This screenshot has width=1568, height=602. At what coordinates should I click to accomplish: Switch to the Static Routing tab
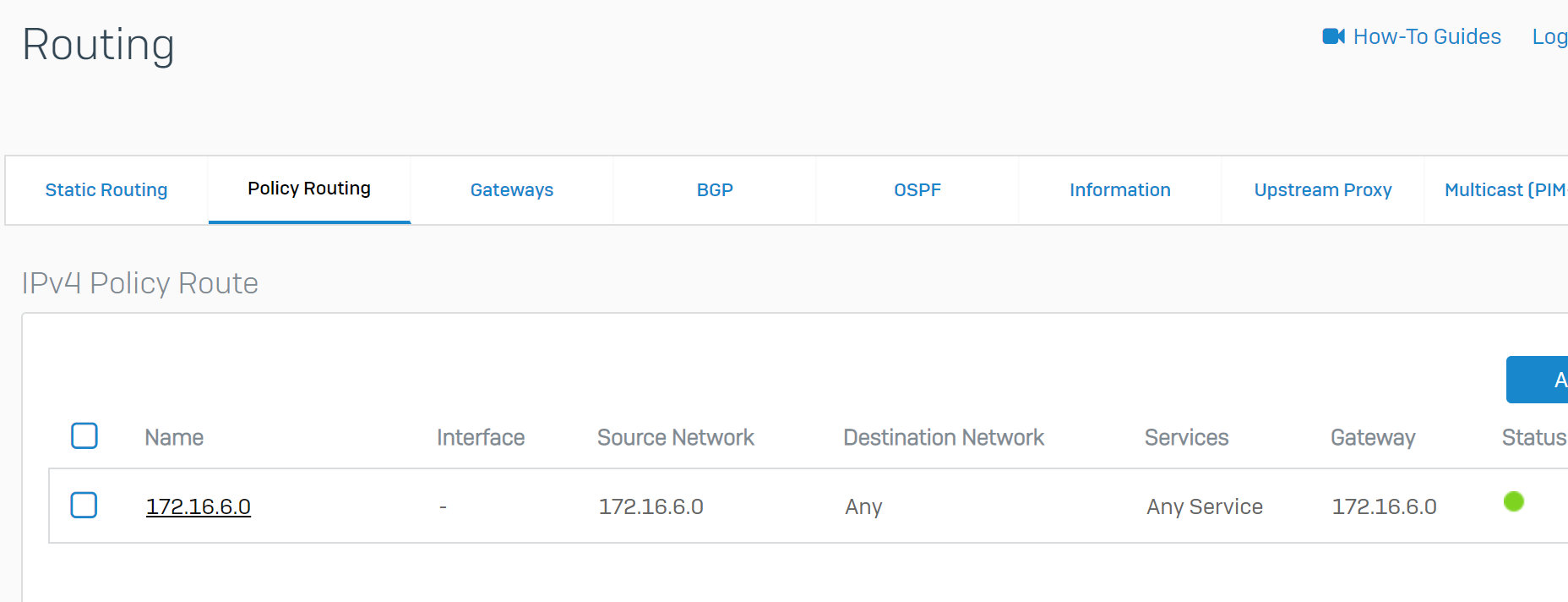106,190
